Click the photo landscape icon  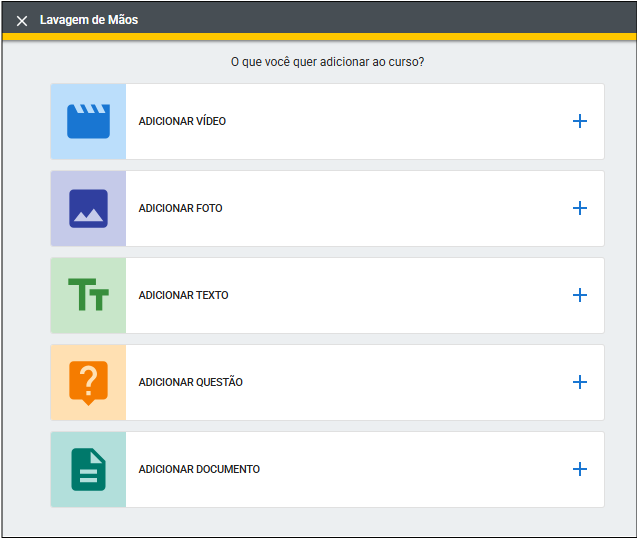(88, 208)
